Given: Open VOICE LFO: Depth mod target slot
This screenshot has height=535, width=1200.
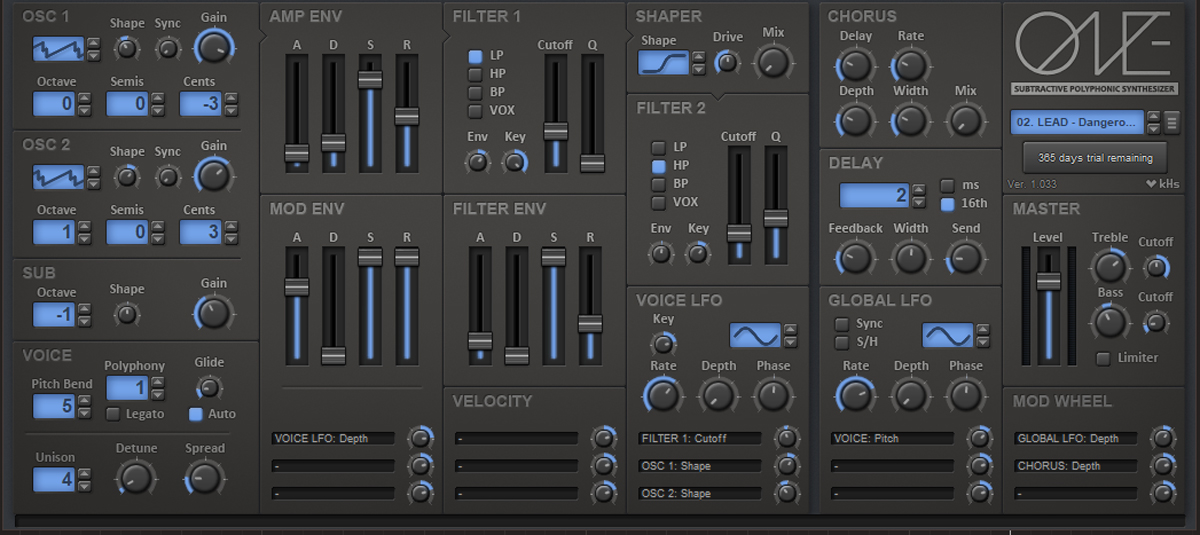Looking at the screenshot, I should pyautogui.click(x=333, y=438).
